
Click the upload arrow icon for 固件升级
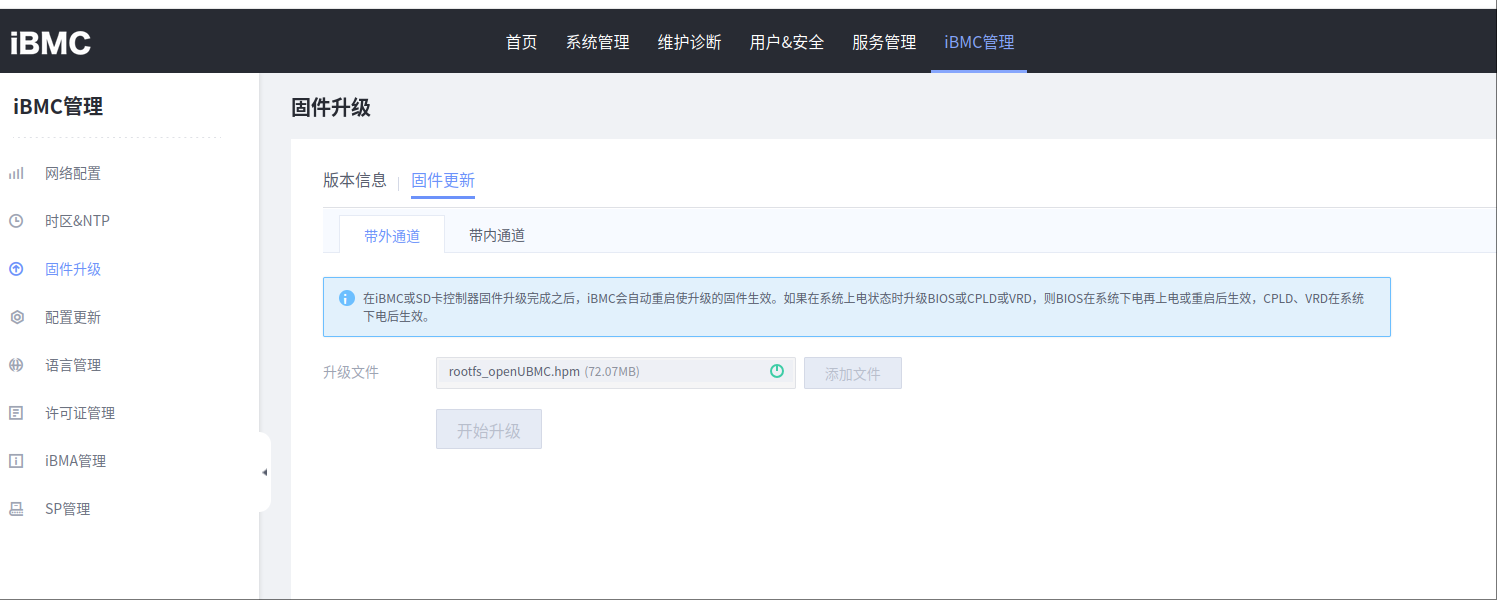16,269
